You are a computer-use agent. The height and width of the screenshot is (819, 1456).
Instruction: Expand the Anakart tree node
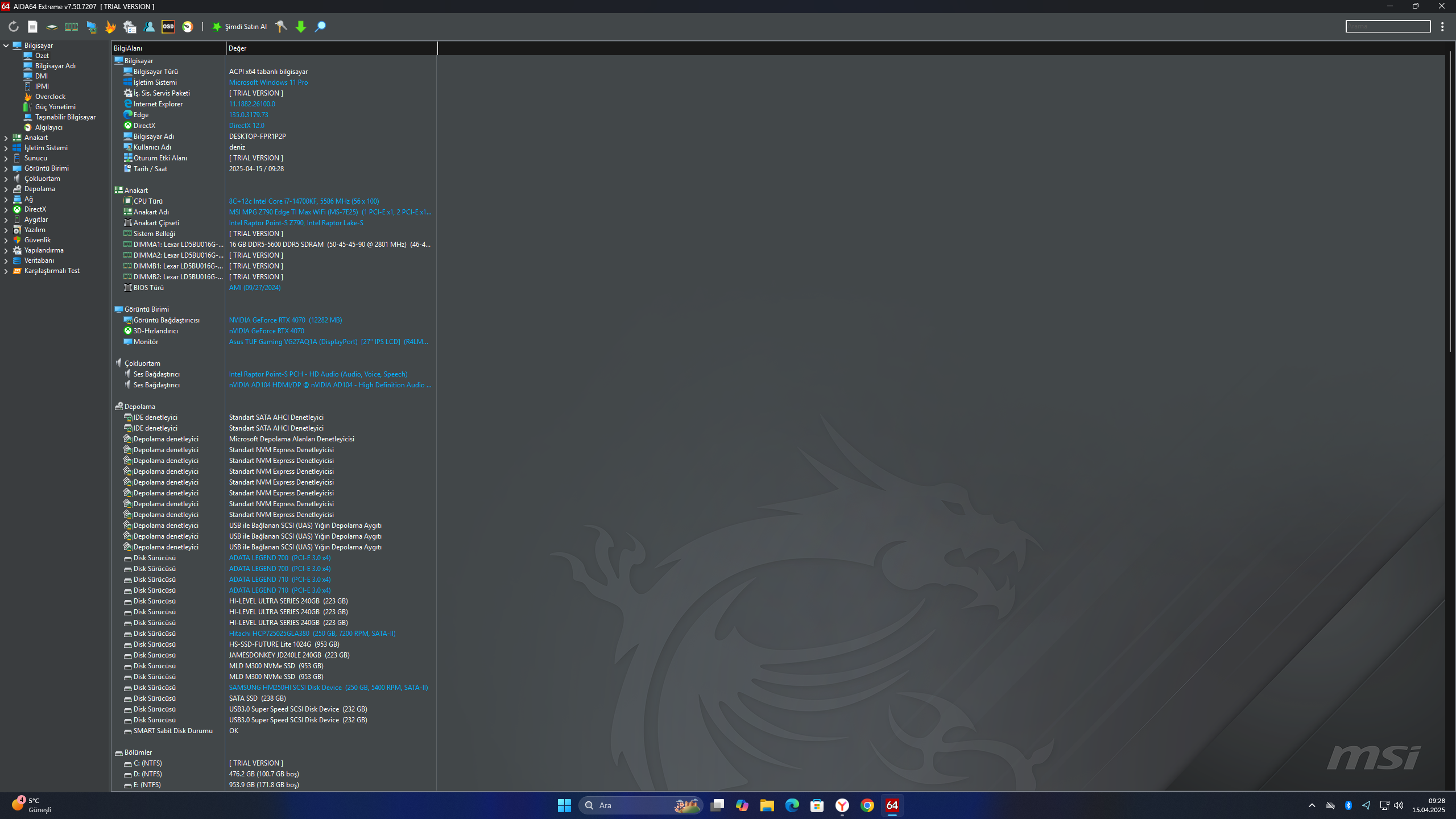6,138
